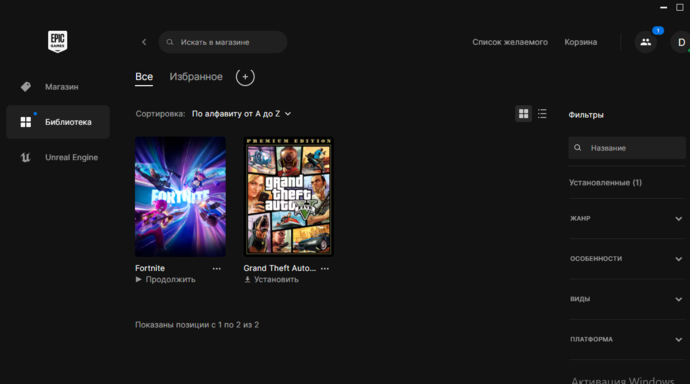
Task: Open the Библиотека section
Action: (58, 122)
